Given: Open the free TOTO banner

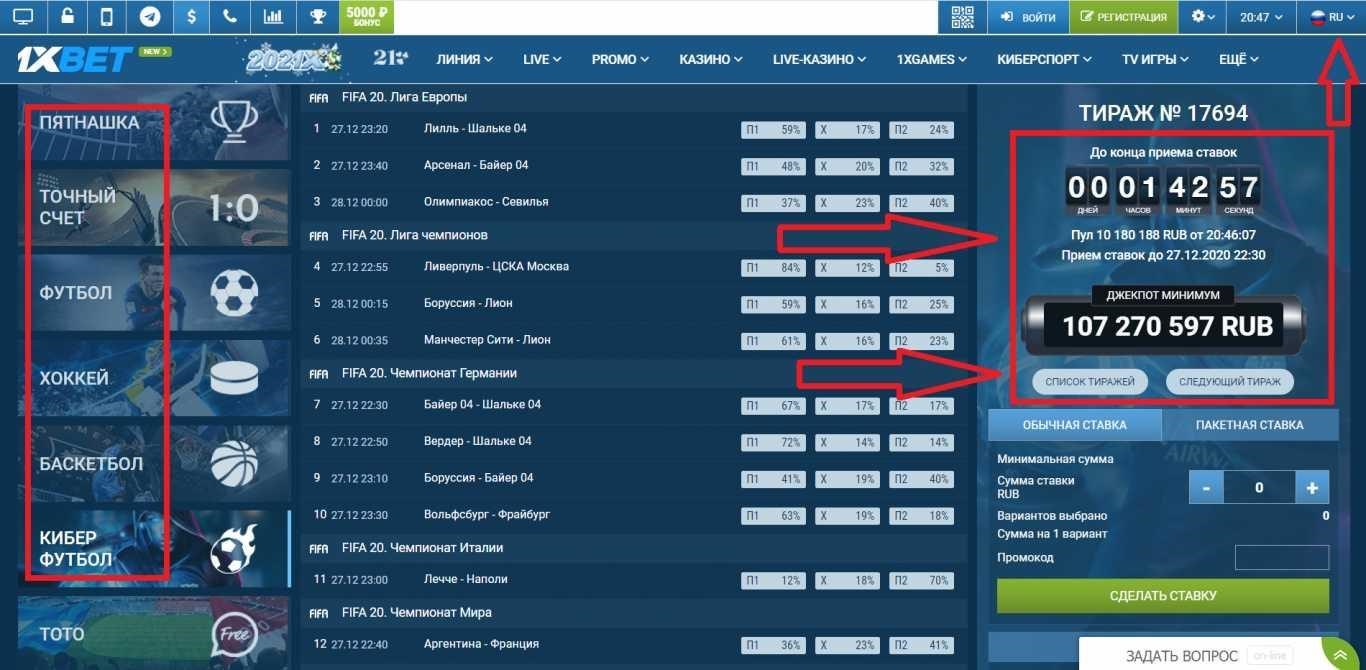Looking at the screenshot, I should pyautogui.click(x=154, y=633).
